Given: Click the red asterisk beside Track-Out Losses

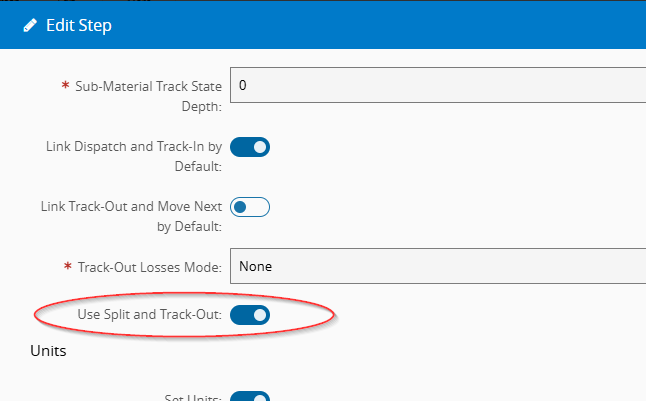Looking at the screenshot, I should point(67,267).
